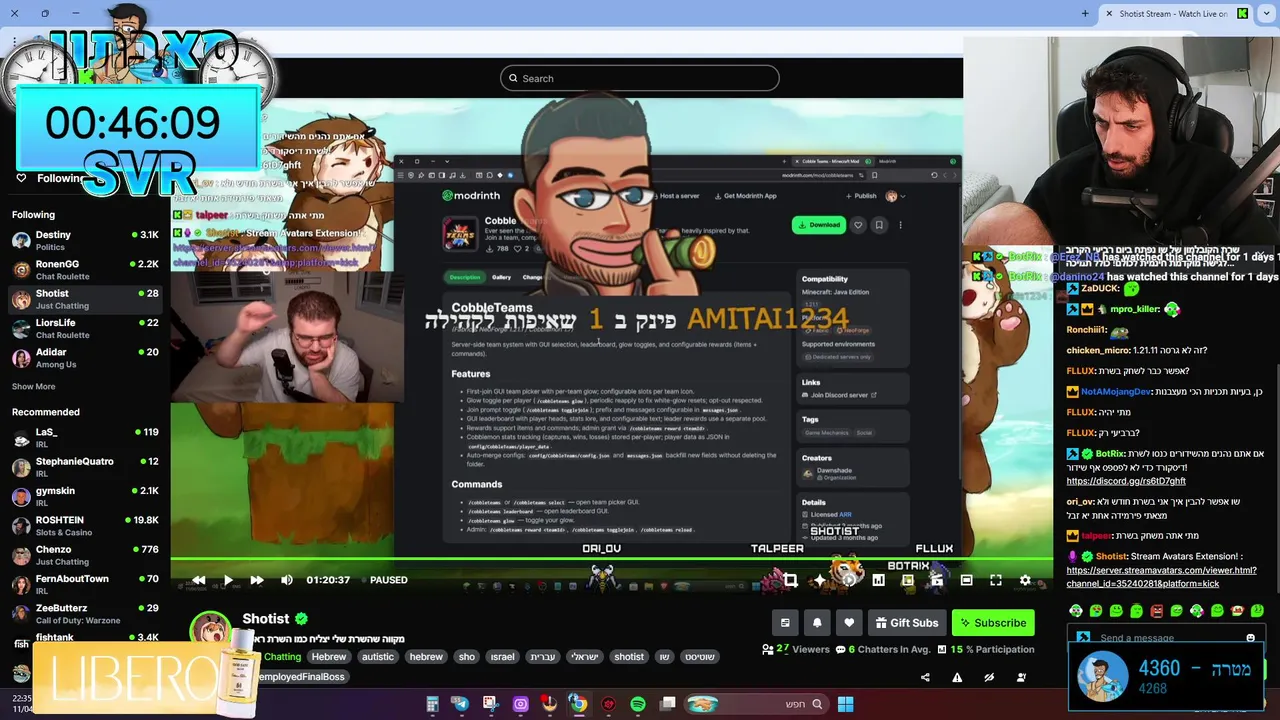Screen dimensions: 1280x720
Task: Open Windows Task View from taskbar
Action: 668,704
